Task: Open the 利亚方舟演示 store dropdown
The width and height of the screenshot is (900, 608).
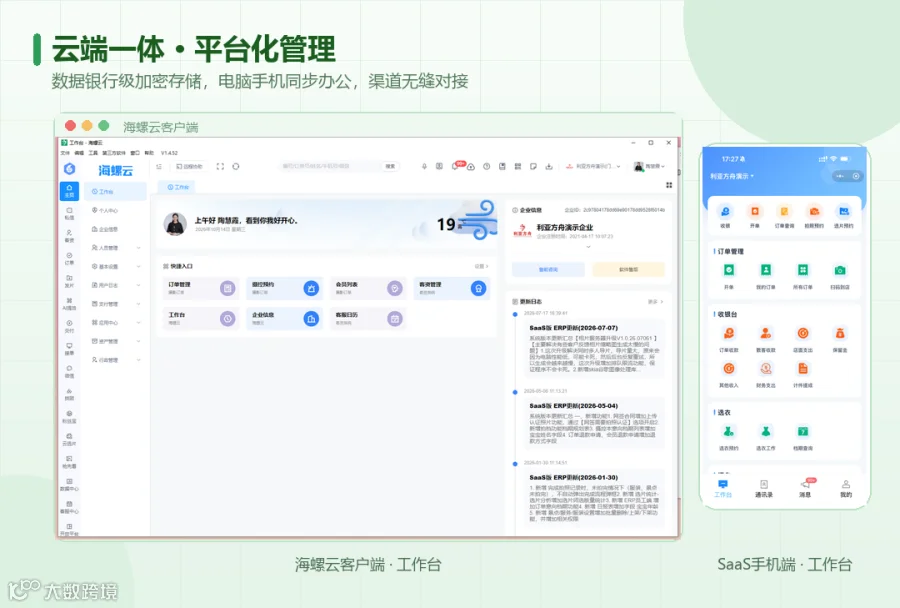Action: point(593,166)
